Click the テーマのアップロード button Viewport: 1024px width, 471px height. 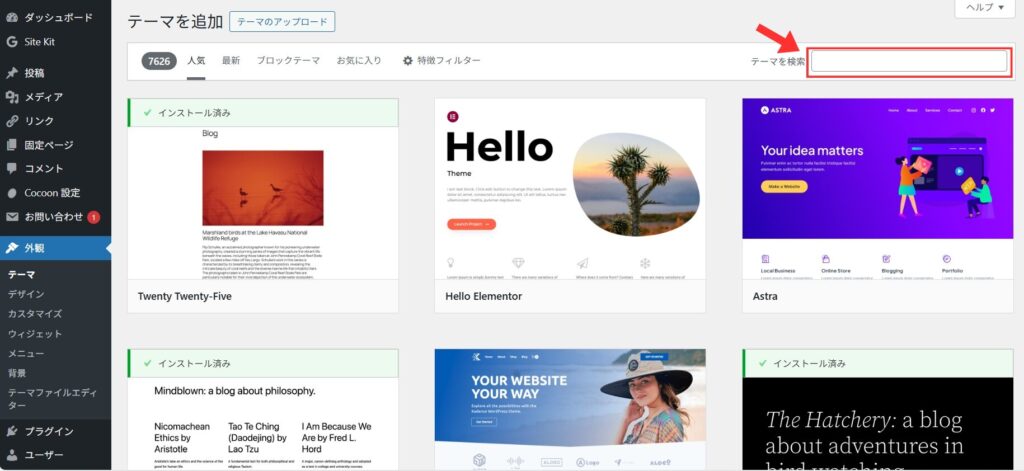282,22
